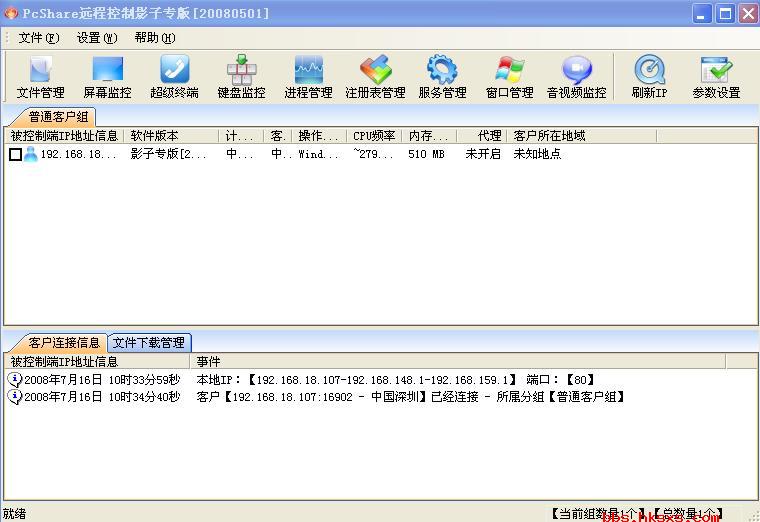Select the 未开启 proxy cell

click(483, 154)
